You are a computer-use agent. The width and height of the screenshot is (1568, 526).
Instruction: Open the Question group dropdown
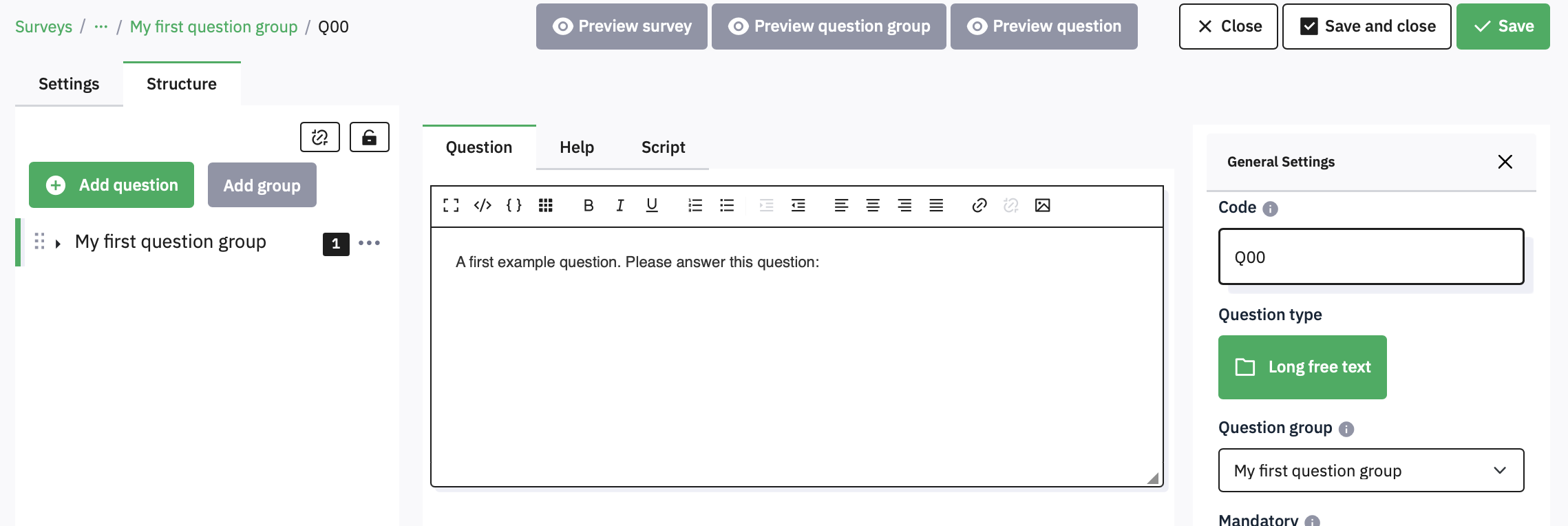click(x=1370, y=470)
